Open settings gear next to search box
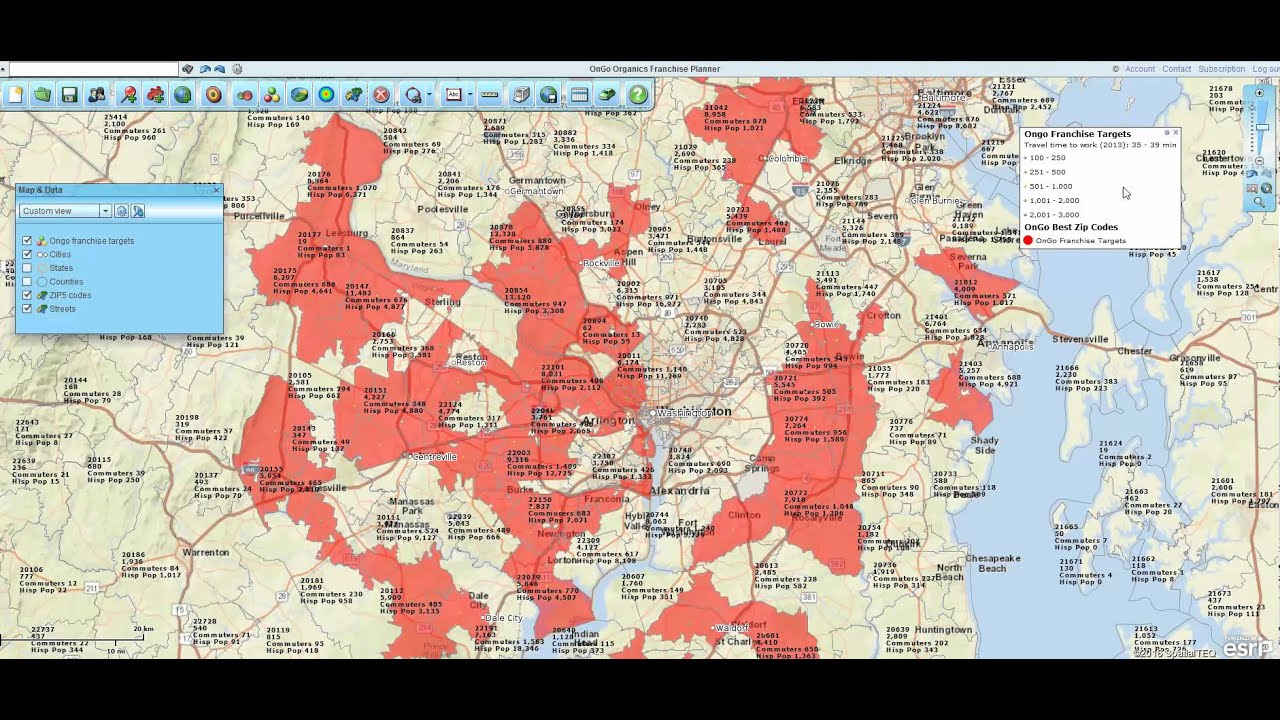1280x720 pixels. (237, 69)
